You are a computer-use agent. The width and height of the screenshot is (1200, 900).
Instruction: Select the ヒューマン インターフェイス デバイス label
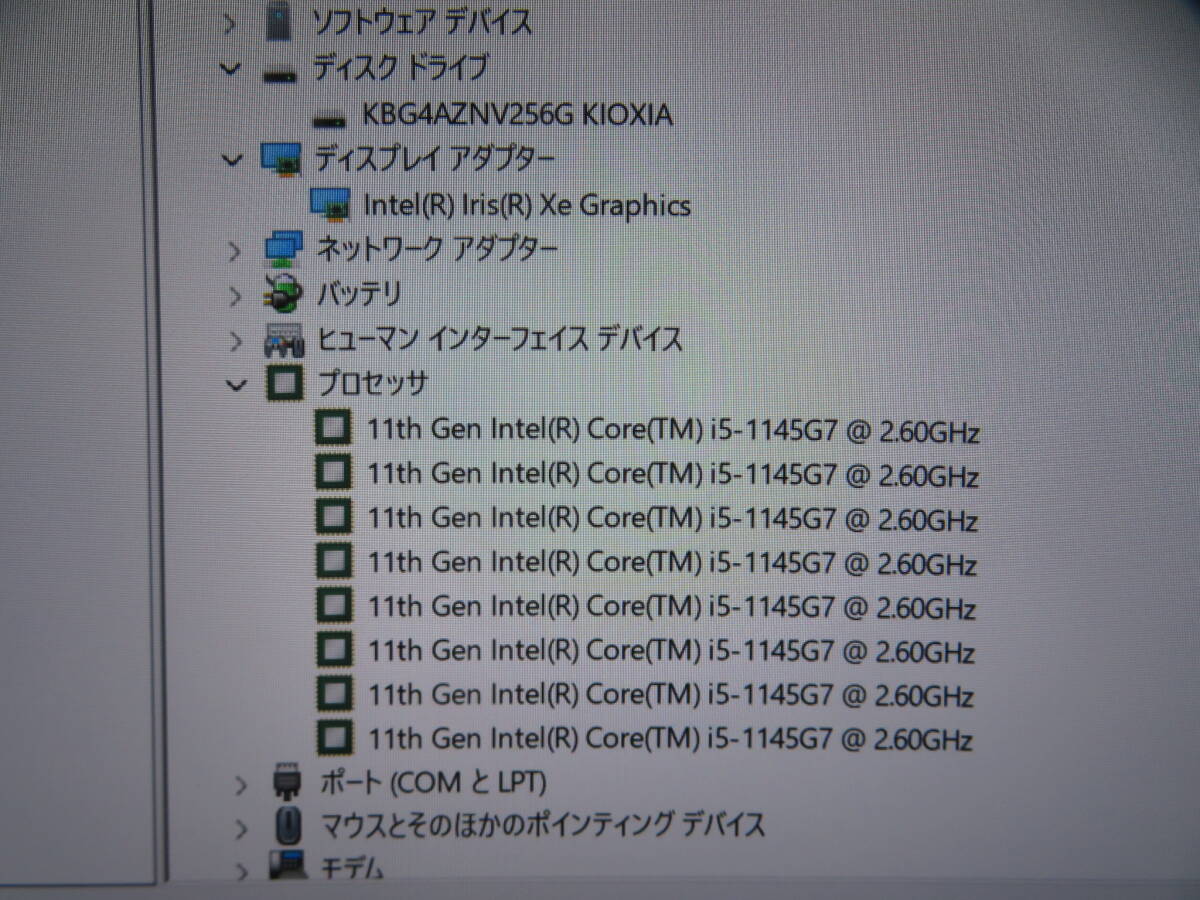click(501, 339)
